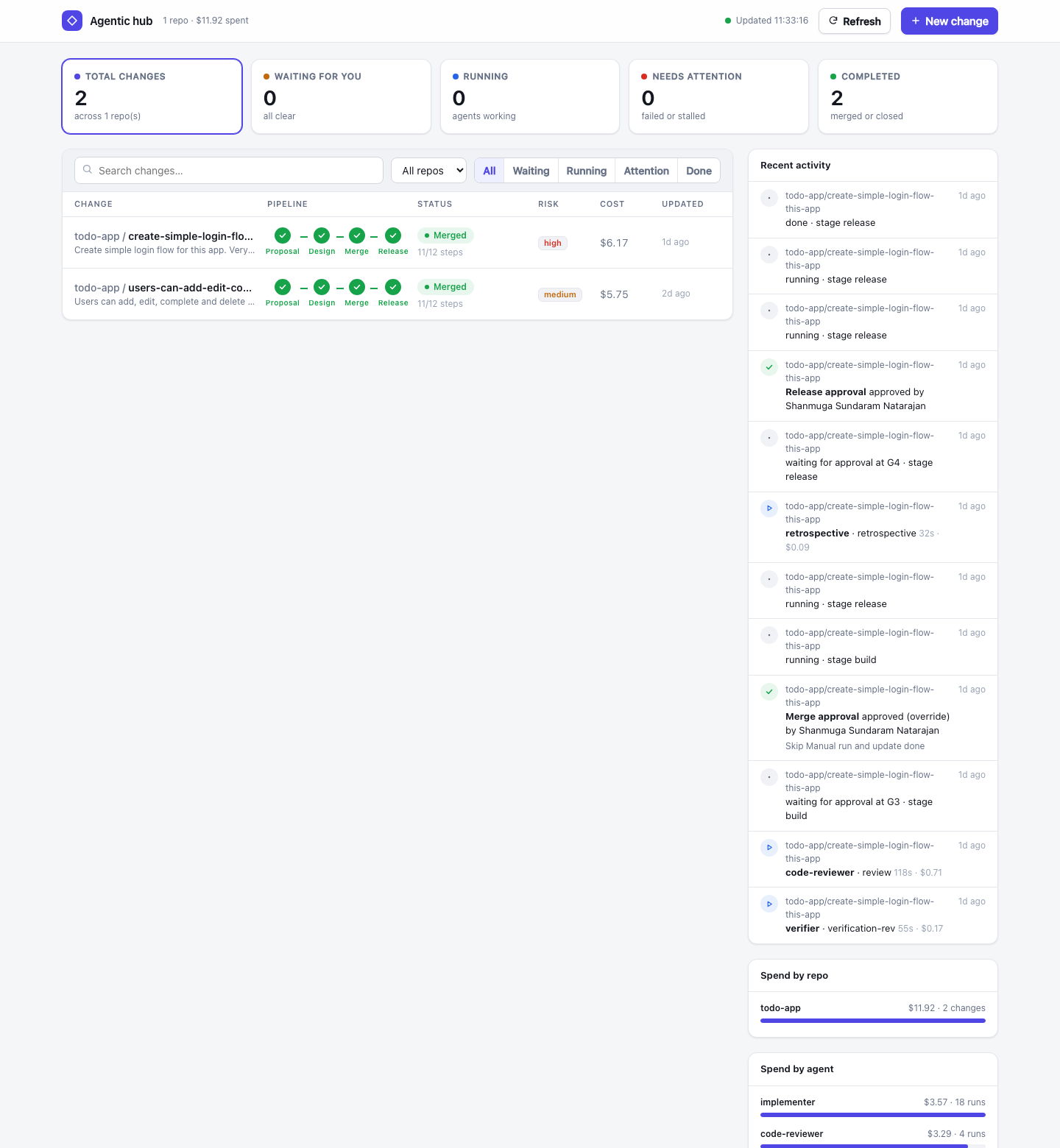Click the high risk badge
This screenshot has width=1060, height=1148.
pos(553,243)
